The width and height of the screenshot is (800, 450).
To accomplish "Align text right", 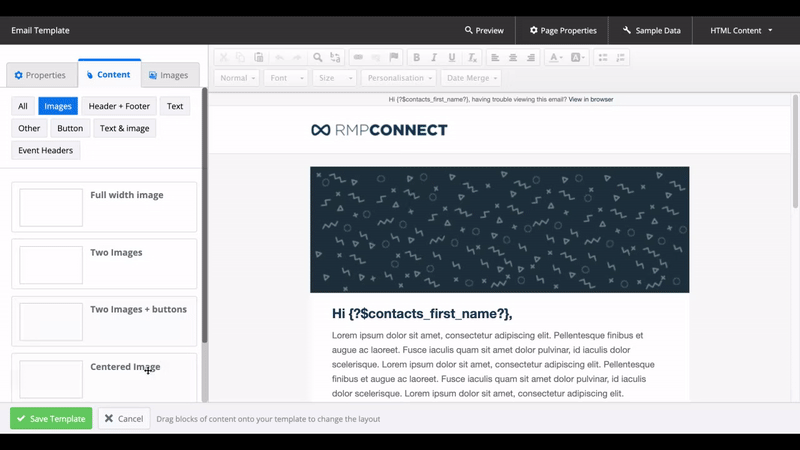I will point(531,58).
